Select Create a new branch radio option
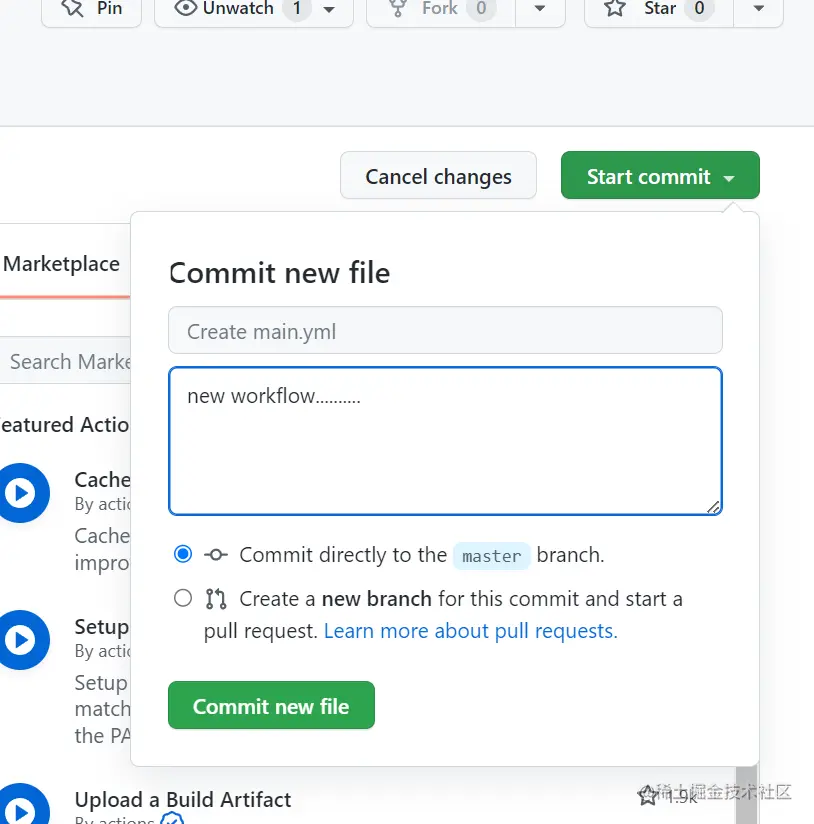The width and height of the screenshot is (814, 824). pyautogui.click(x=183, y=598)
